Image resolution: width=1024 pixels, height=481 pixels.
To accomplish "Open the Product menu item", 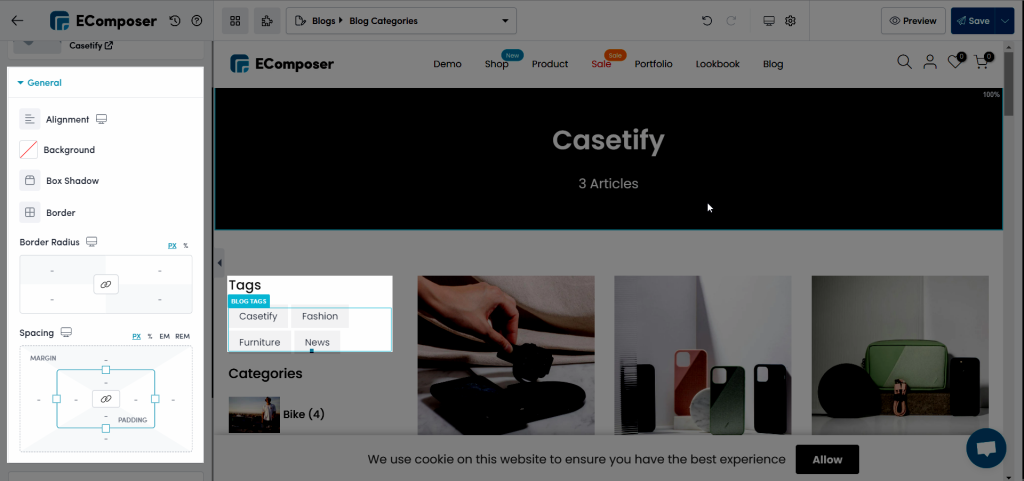I will [550, 64].
